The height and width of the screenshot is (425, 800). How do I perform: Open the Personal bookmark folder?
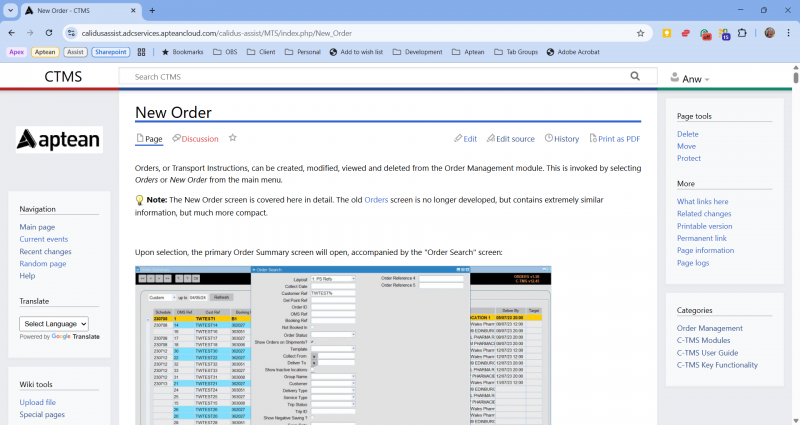303,52
